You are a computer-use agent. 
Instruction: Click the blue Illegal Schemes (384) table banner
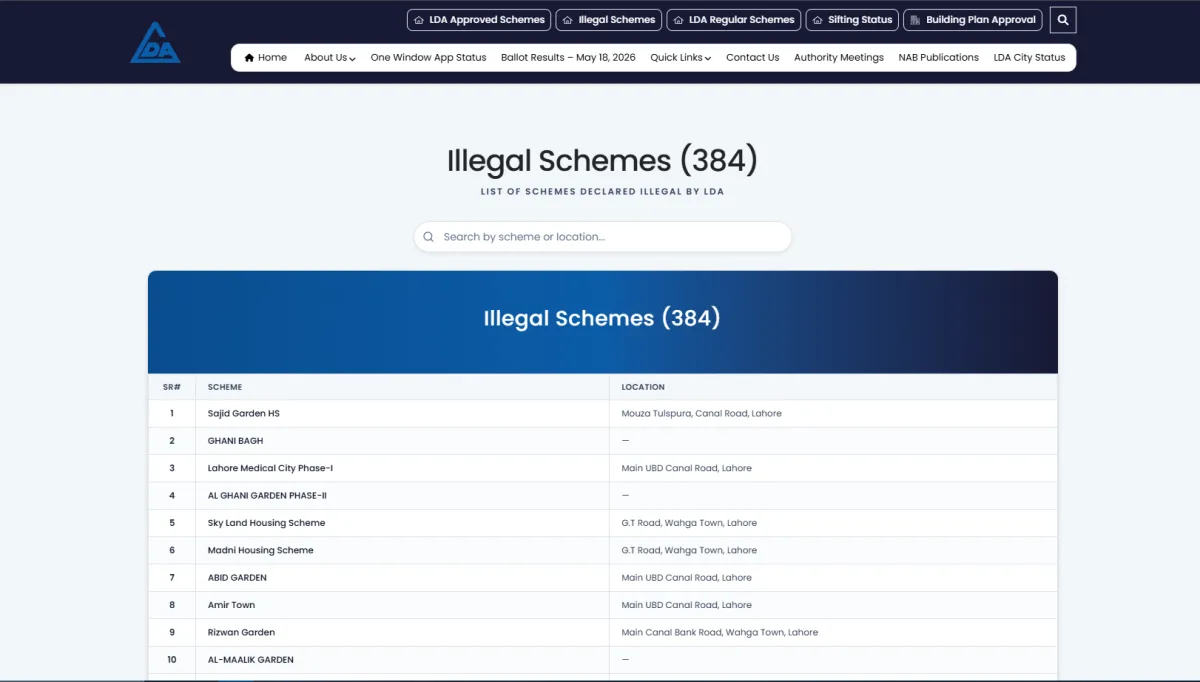(603, 321)
